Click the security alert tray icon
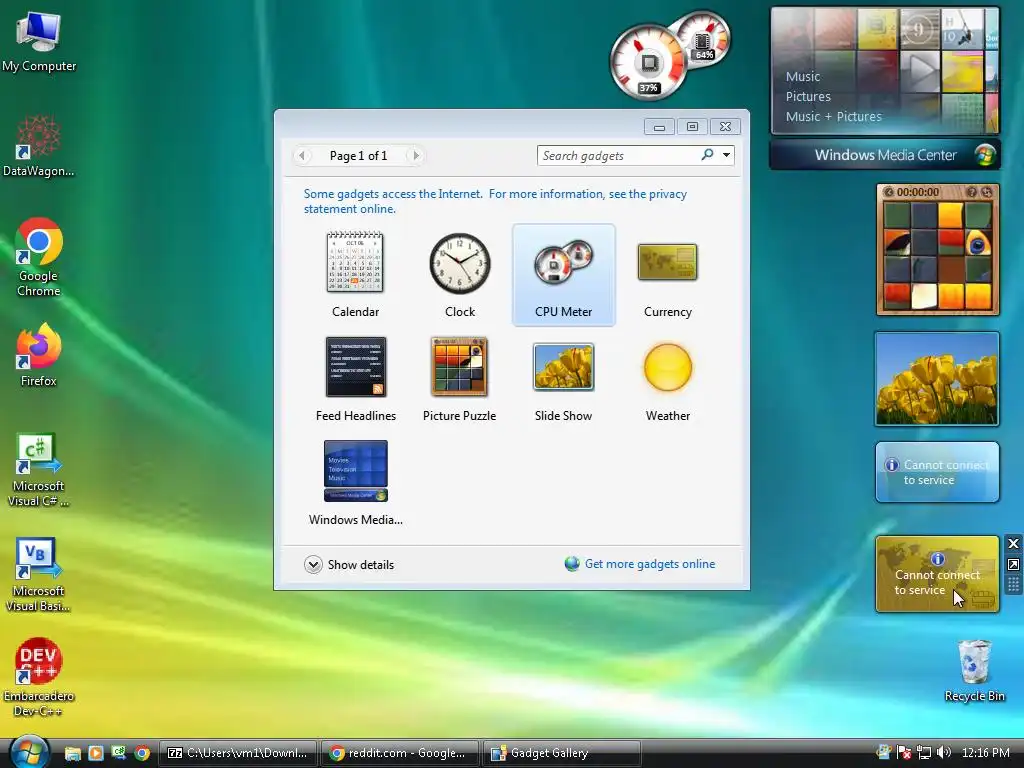This screenshot has height=768, width=1024. click(x=904, y=752)
